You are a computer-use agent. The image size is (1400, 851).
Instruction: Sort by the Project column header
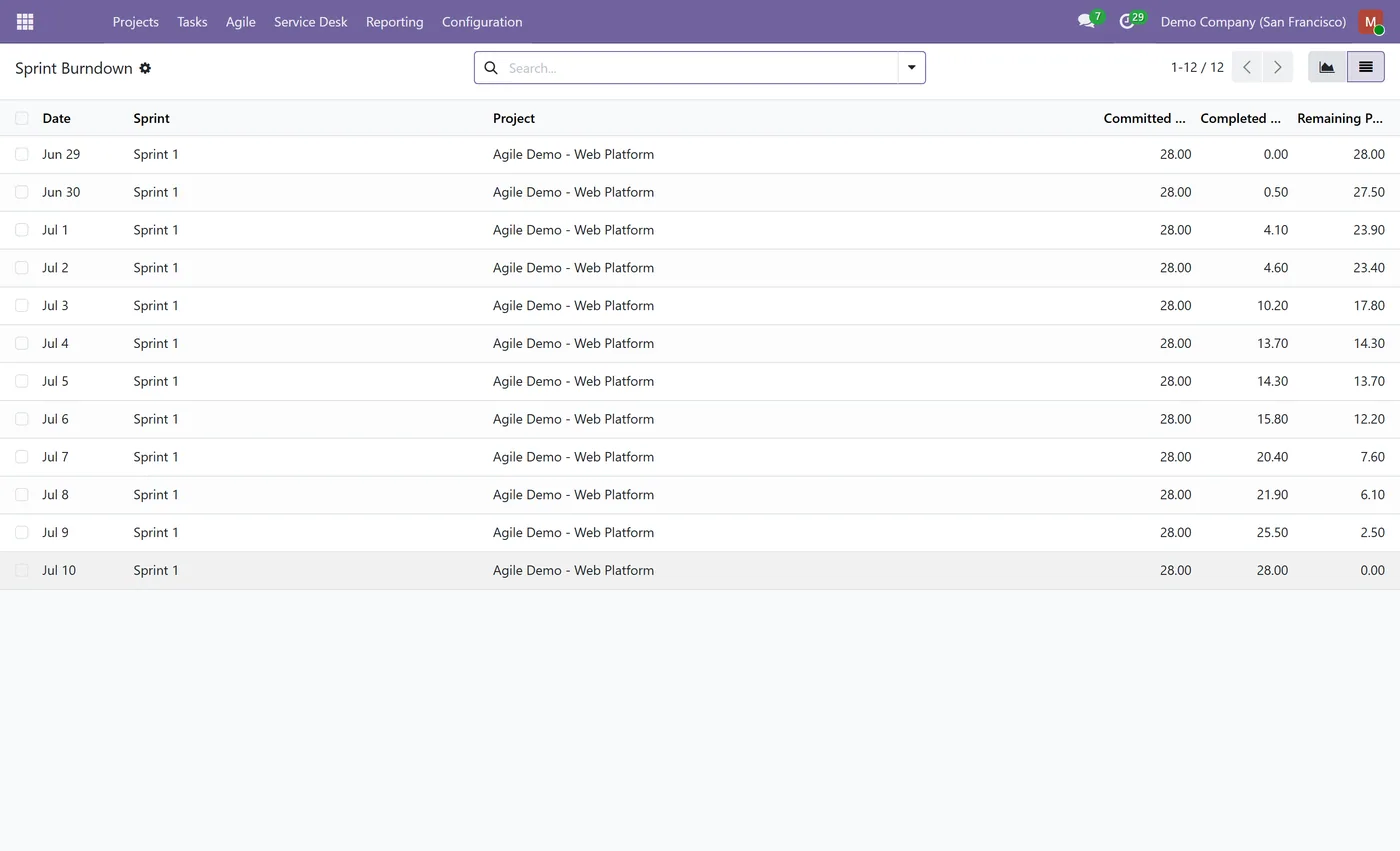click(x=513, y=118)
